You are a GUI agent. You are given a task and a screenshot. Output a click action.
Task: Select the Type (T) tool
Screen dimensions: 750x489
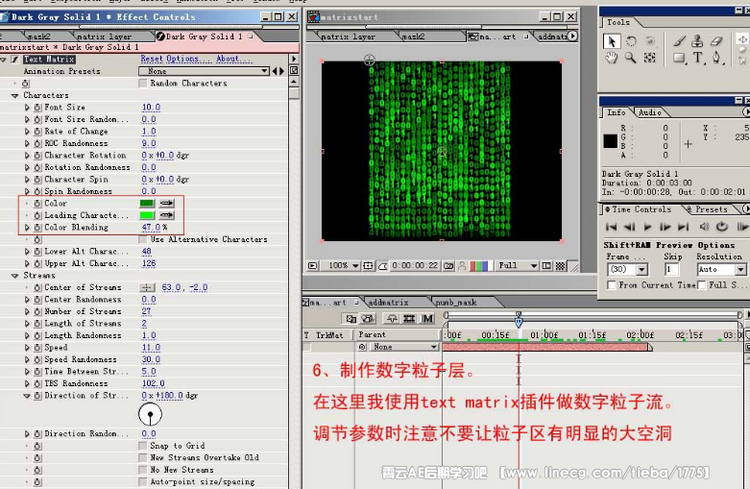(698, 58)
